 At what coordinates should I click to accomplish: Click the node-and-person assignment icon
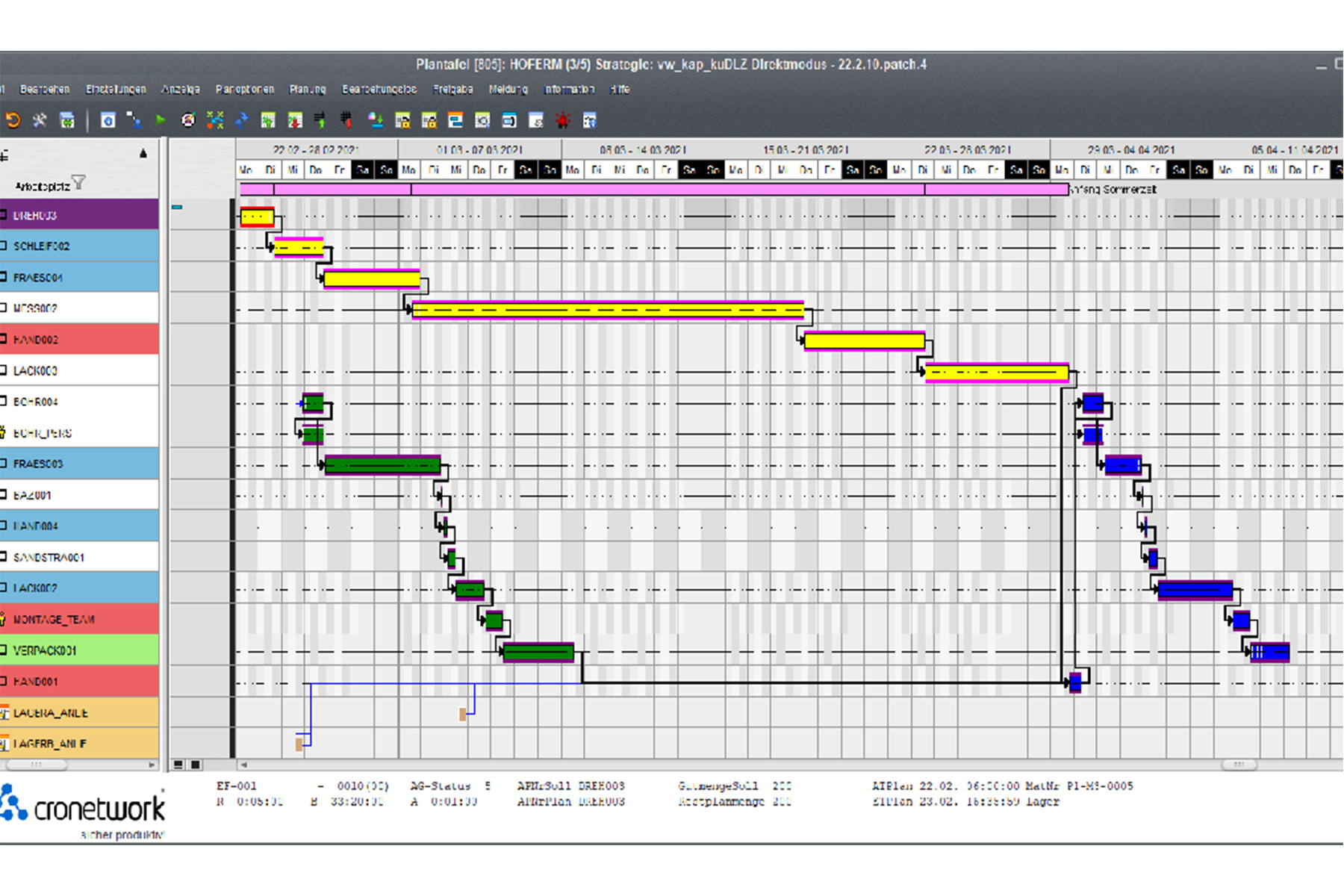134,120
